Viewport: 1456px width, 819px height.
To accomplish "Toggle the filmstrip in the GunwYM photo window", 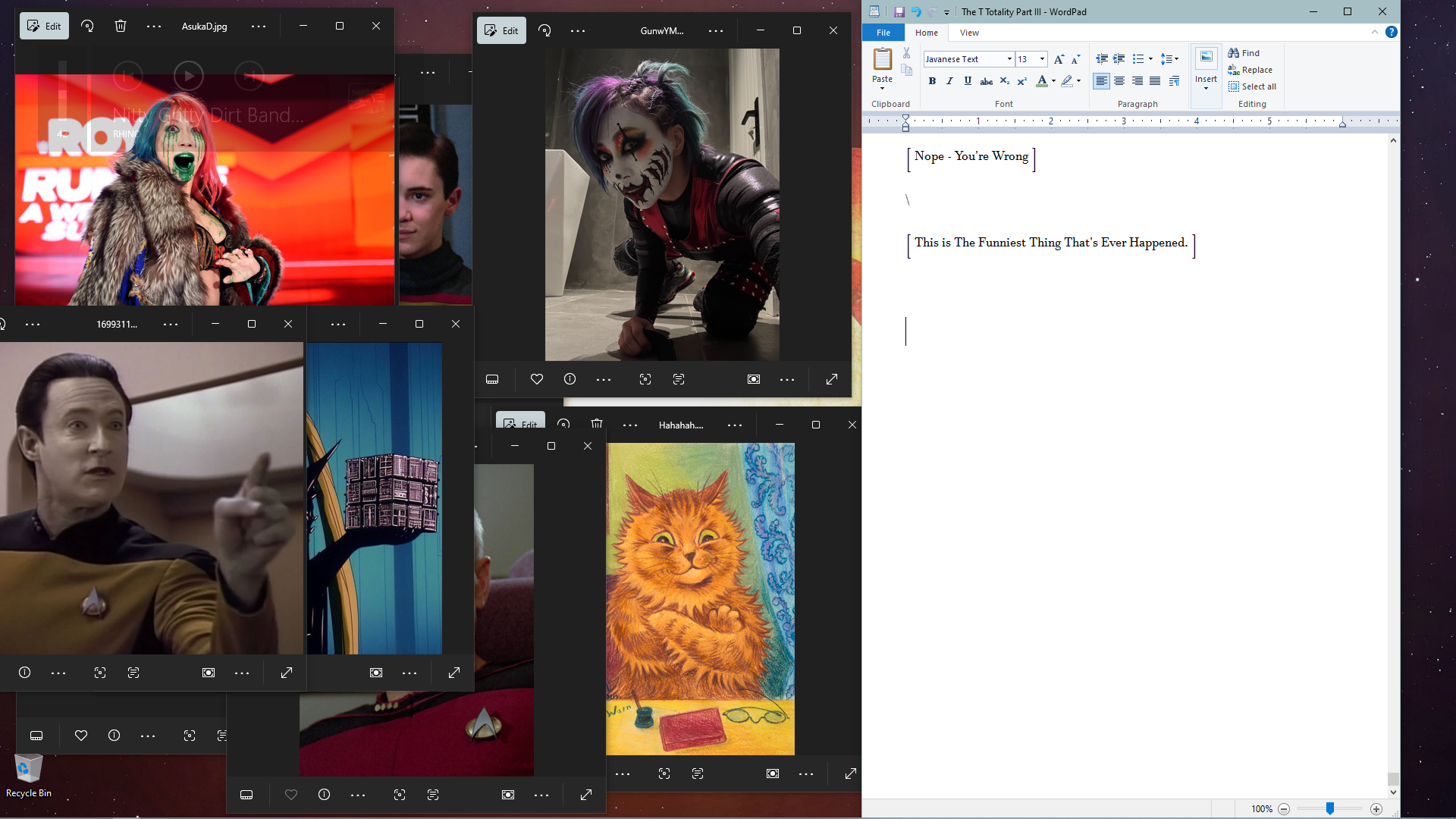I will click(x=492, y=379).
